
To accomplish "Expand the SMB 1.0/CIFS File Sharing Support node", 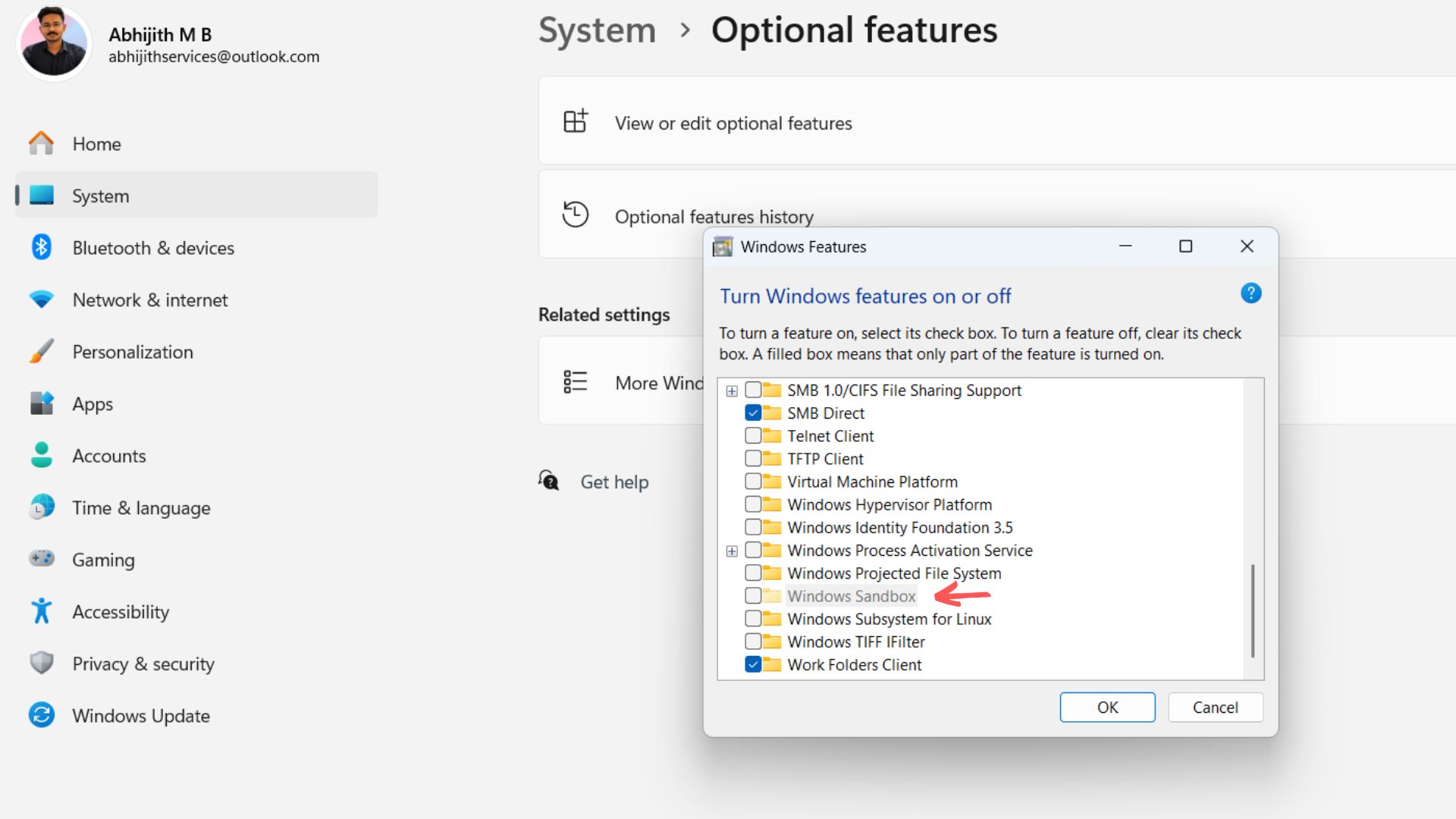I will click(732, 391).
